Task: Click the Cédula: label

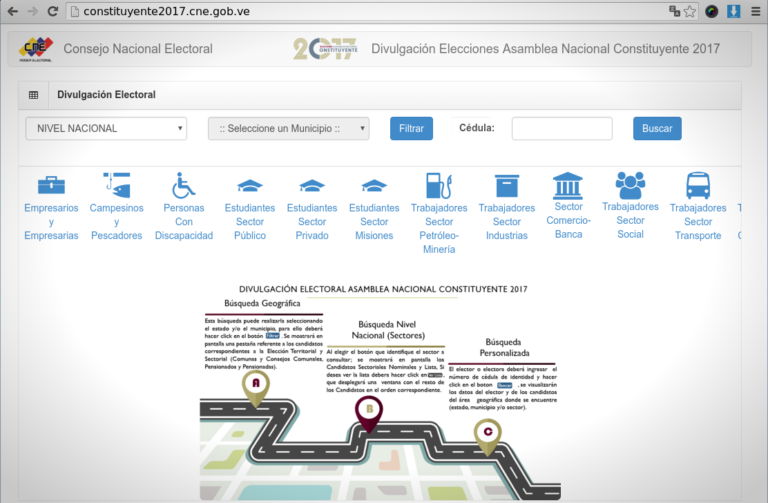Action: click(x=477, y=128)
